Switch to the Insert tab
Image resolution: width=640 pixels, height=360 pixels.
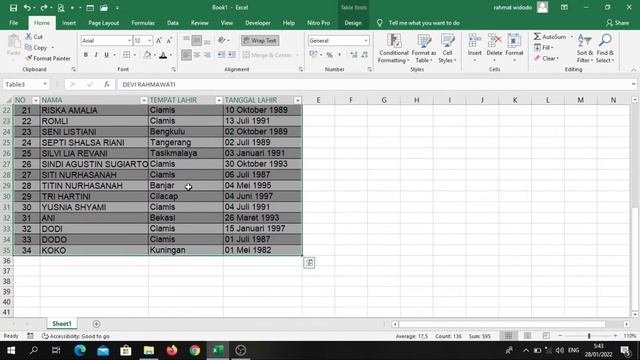click(69, 23)
